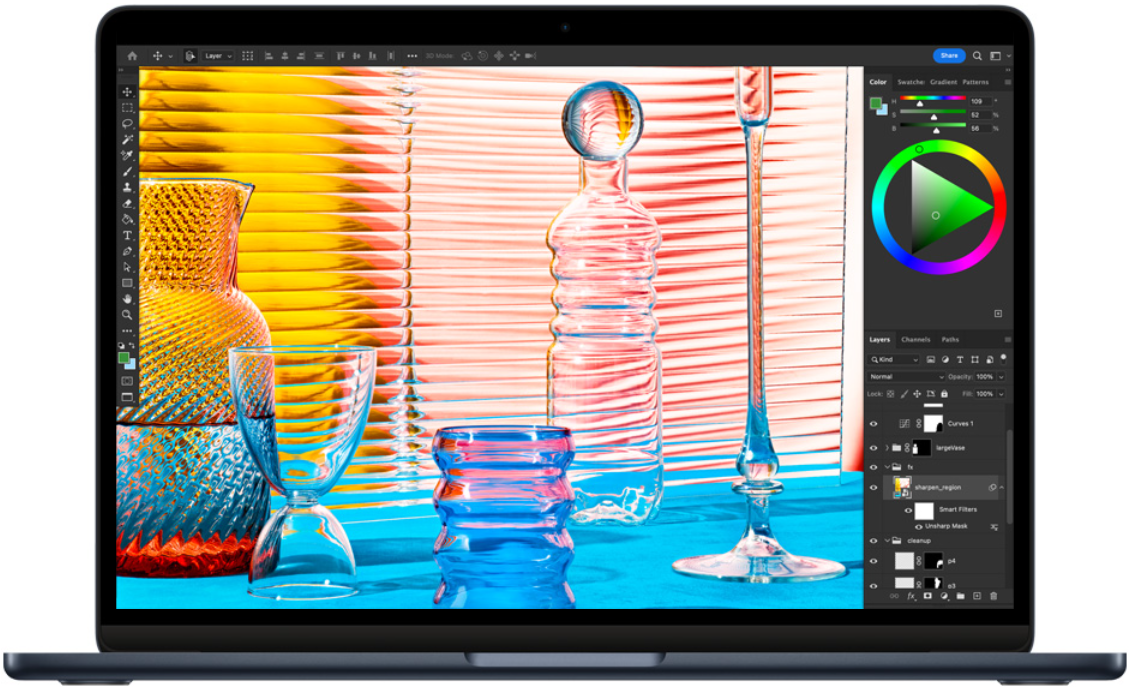Select the Rectangle shape tool

point(127,283)
